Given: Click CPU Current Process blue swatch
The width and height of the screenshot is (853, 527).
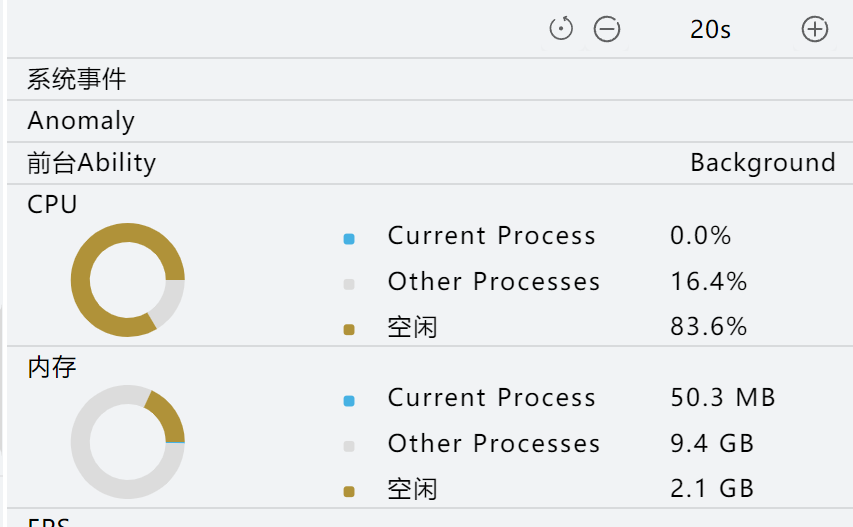Looking at the screenshot, I should click(349, 239).
